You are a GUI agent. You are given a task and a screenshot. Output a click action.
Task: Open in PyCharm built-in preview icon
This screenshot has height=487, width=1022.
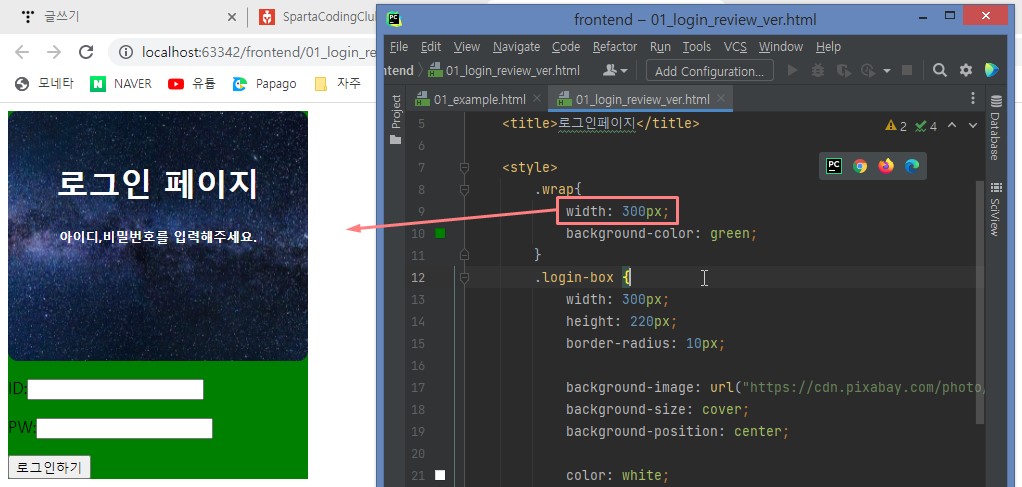tap(834, 166)
